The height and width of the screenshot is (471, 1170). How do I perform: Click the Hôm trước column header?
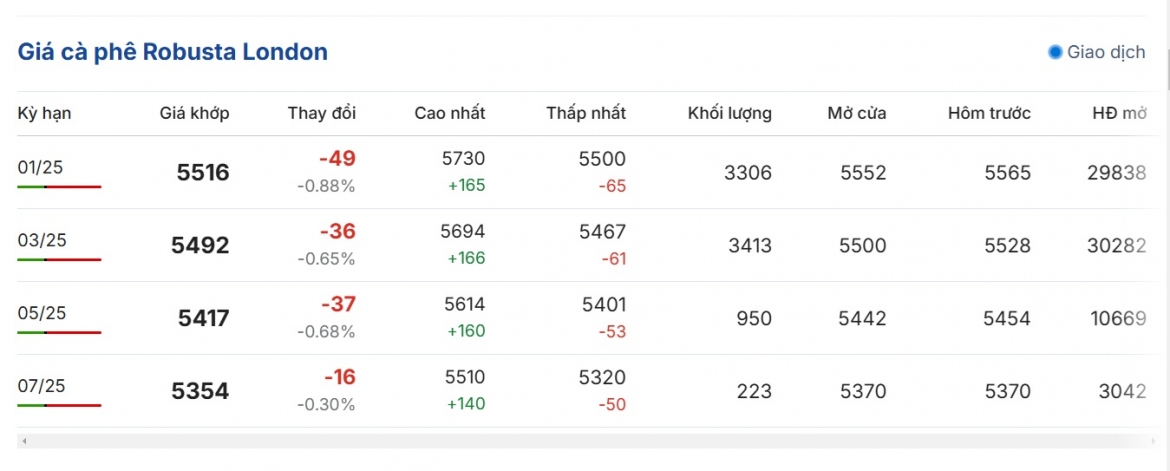(x=989, y=113)
